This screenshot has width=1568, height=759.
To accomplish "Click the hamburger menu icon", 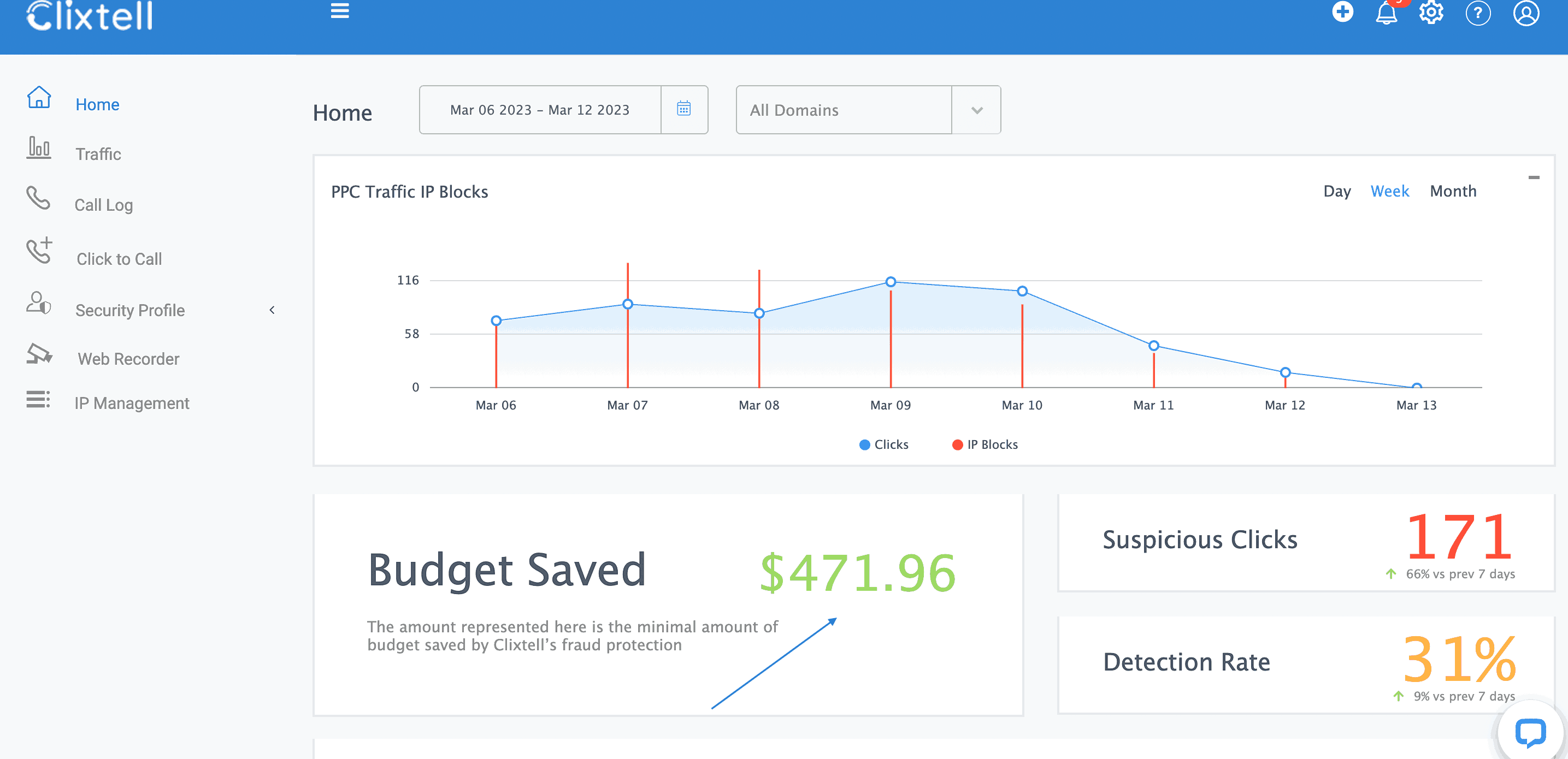I will (x=340, y=11).
